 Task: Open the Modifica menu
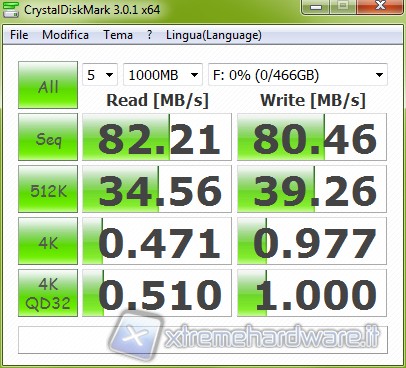[x=65, y=35]
